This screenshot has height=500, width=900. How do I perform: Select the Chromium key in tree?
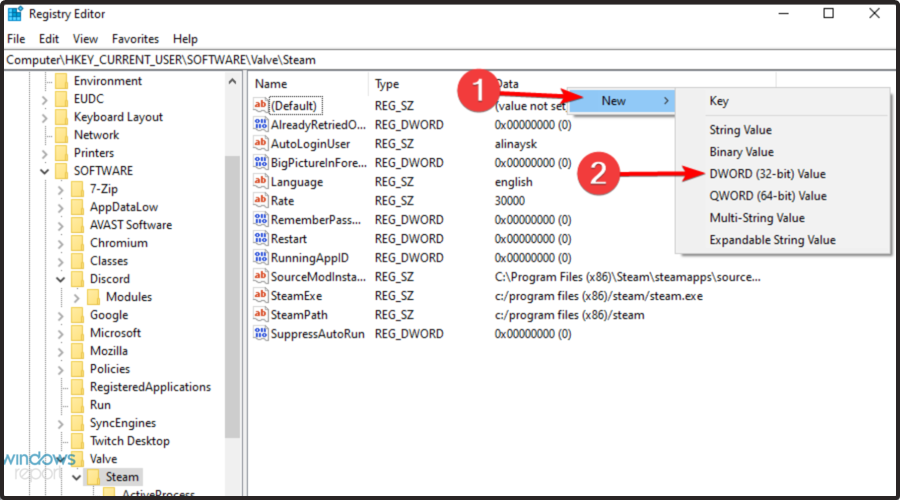119,243
